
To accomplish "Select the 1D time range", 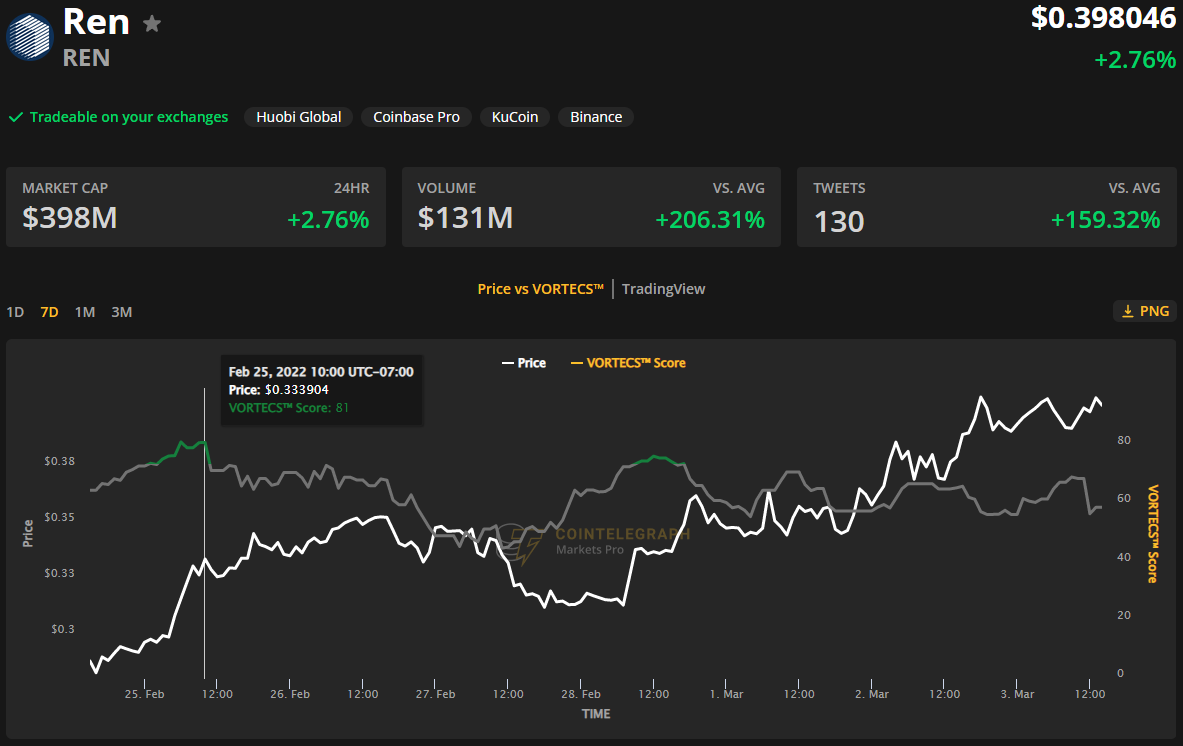I will click(x=15, y=312).
